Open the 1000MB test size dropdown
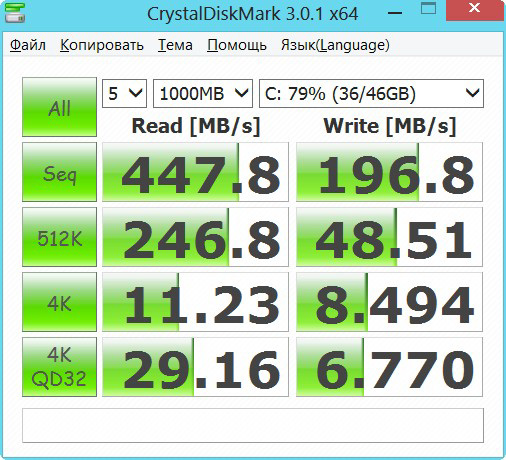The image size is (506, 460). click(x=203, y=94)
